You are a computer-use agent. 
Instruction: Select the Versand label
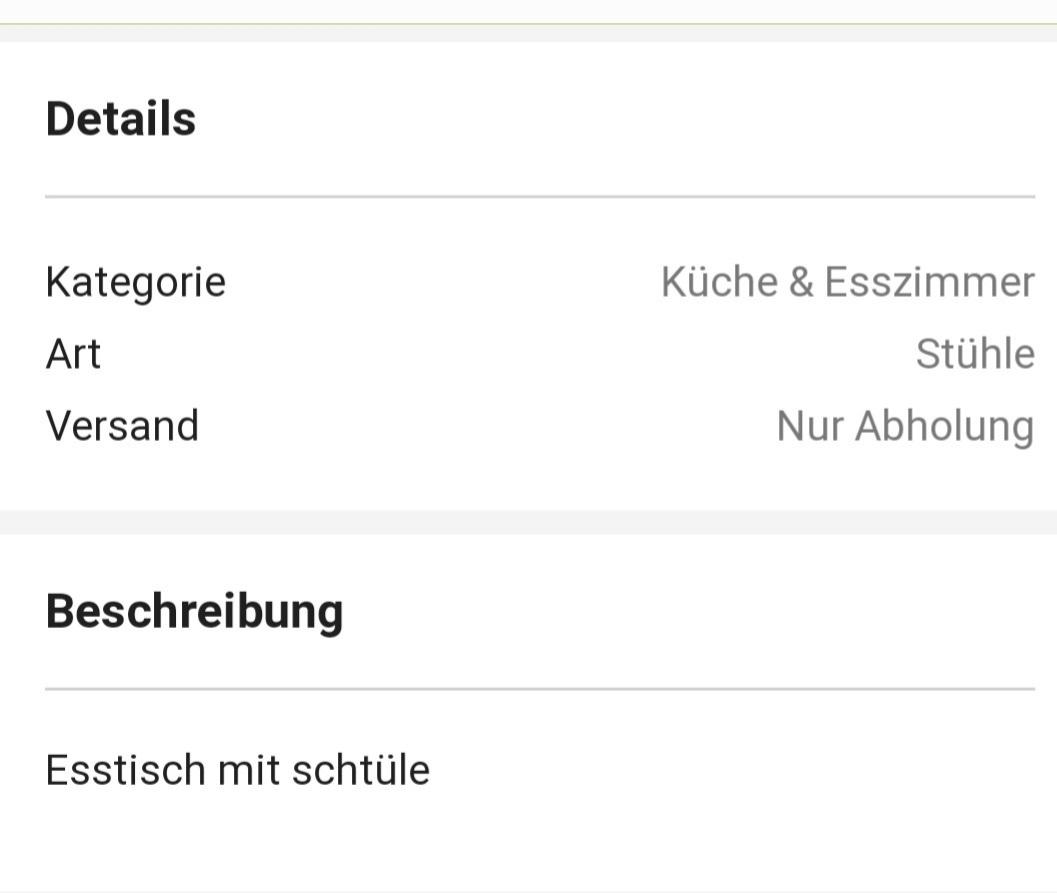(122, 426)
